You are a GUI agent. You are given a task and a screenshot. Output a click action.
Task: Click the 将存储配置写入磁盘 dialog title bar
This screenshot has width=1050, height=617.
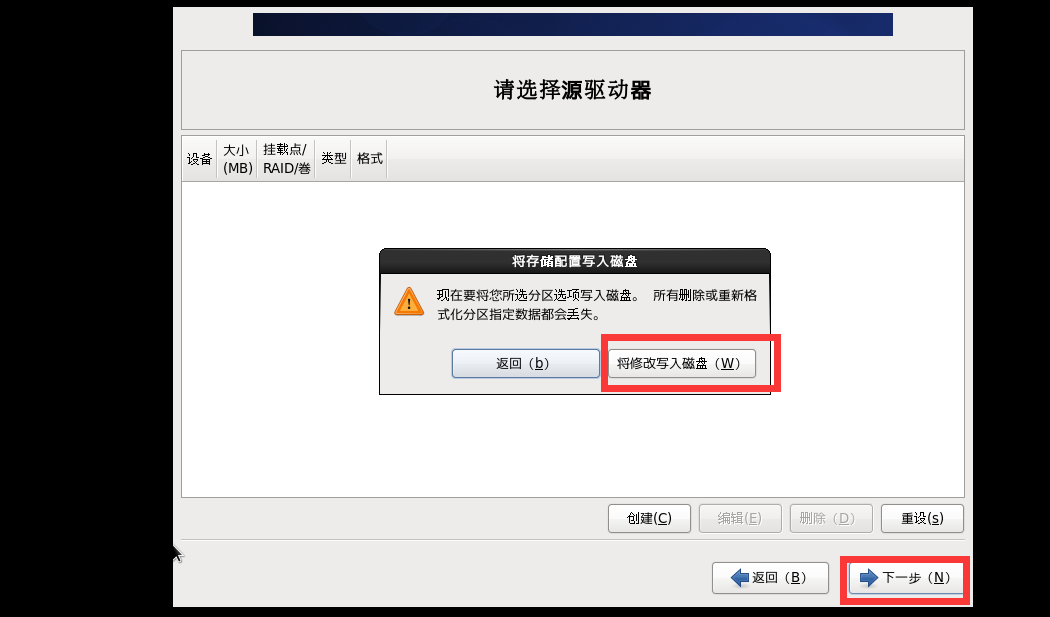click(x=575, y=261)
